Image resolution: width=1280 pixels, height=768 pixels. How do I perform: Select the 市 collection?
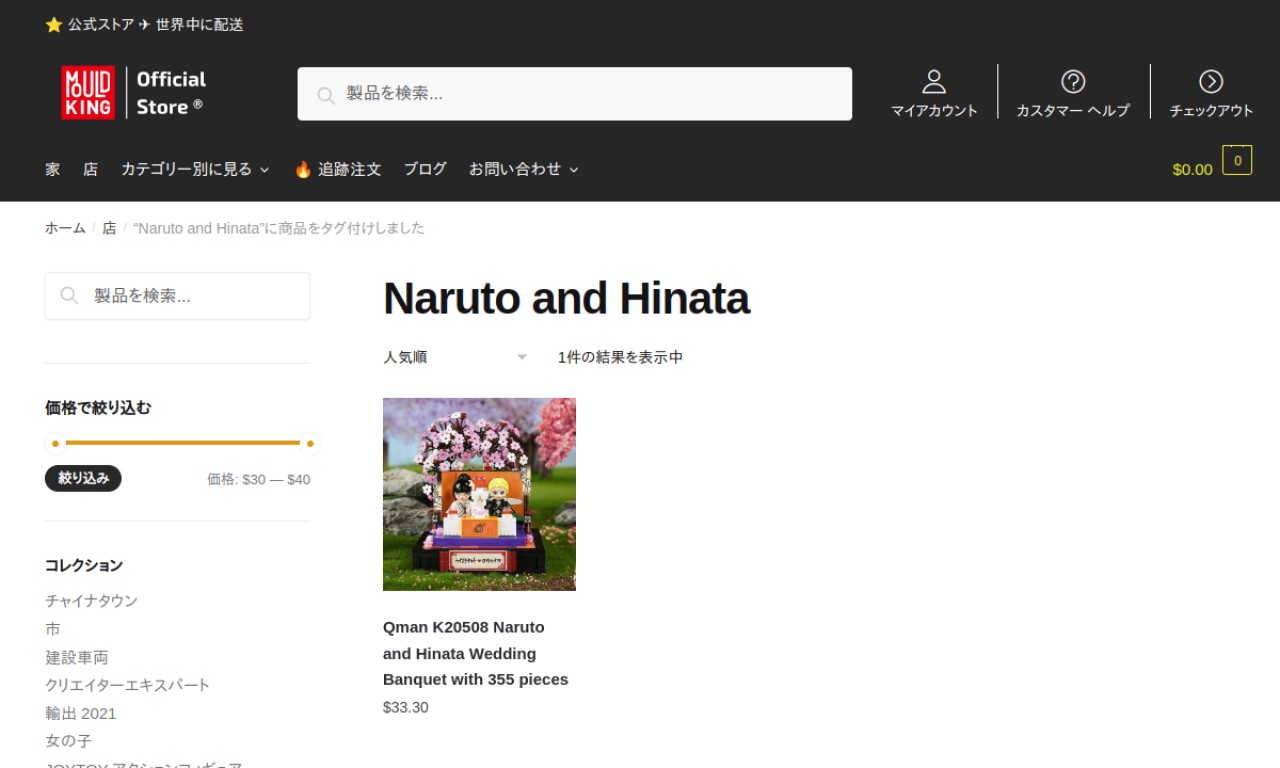52,629
